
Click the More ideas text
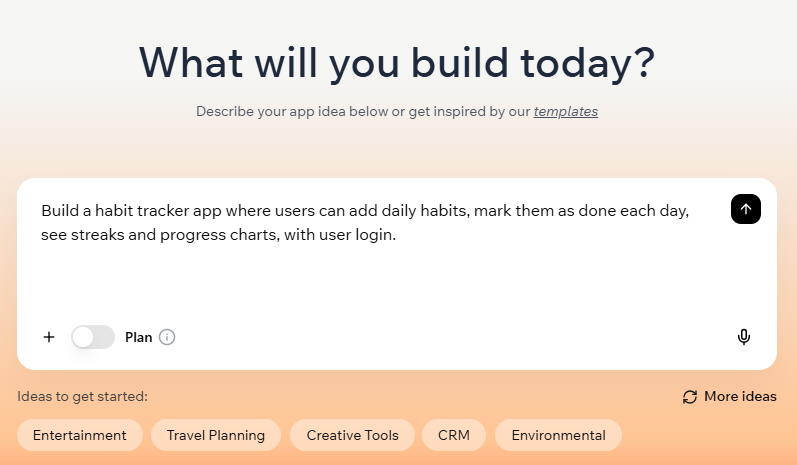740,396
